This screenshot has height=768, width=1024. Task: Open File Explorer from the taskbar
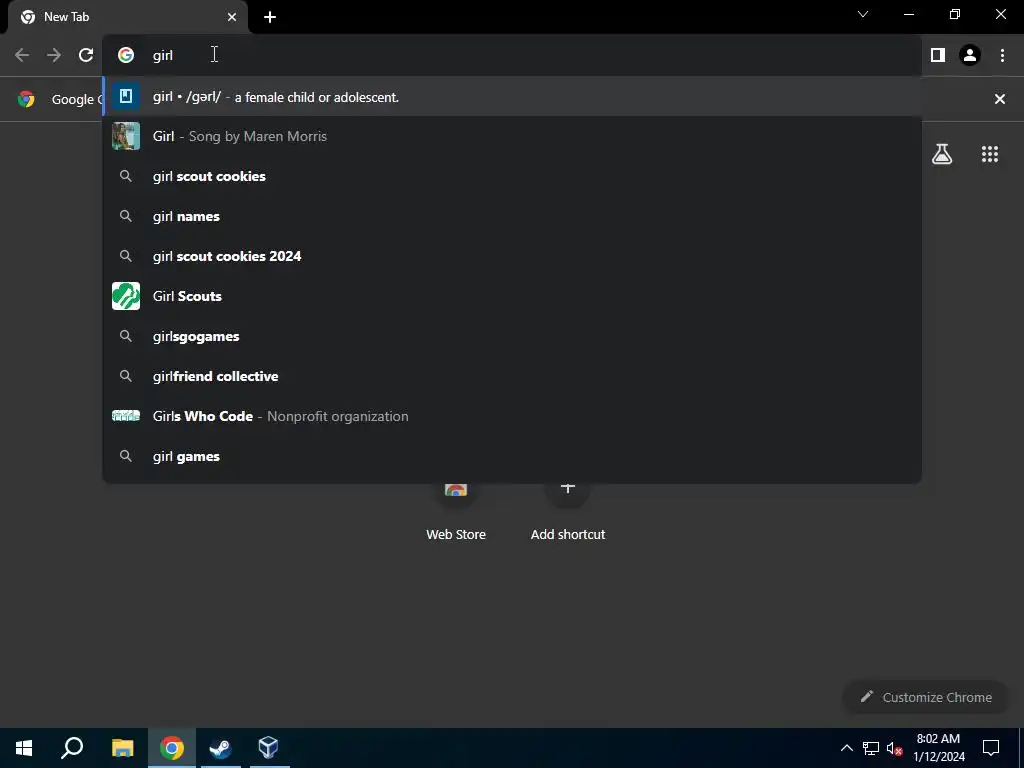point(122,748)
